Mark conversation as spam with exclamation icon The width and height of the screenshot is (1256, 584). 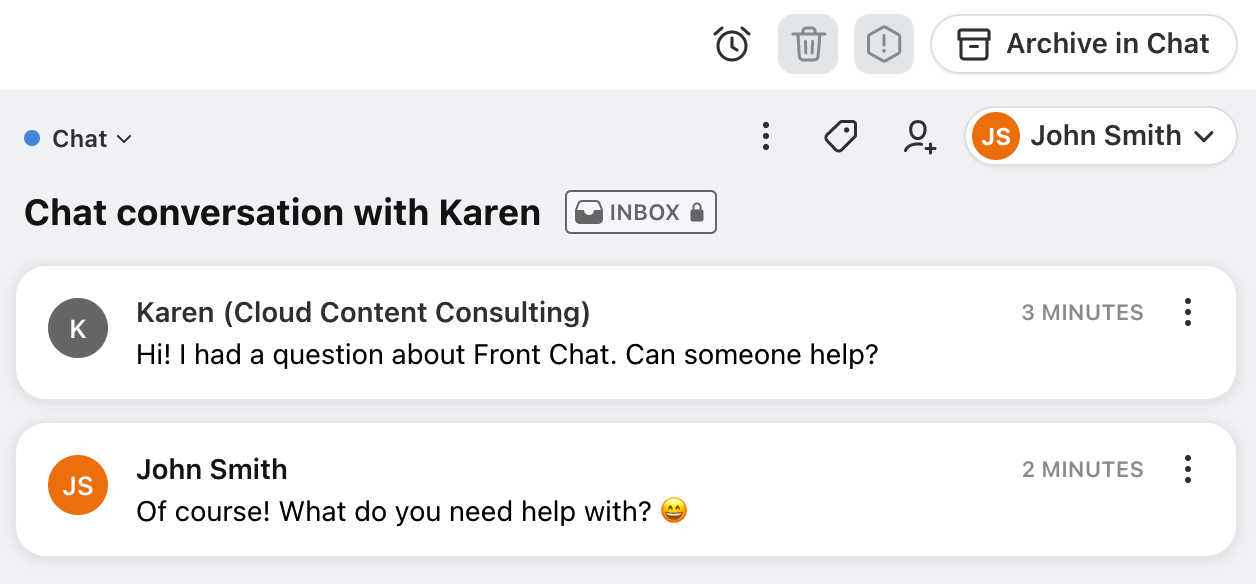point(884,44)
